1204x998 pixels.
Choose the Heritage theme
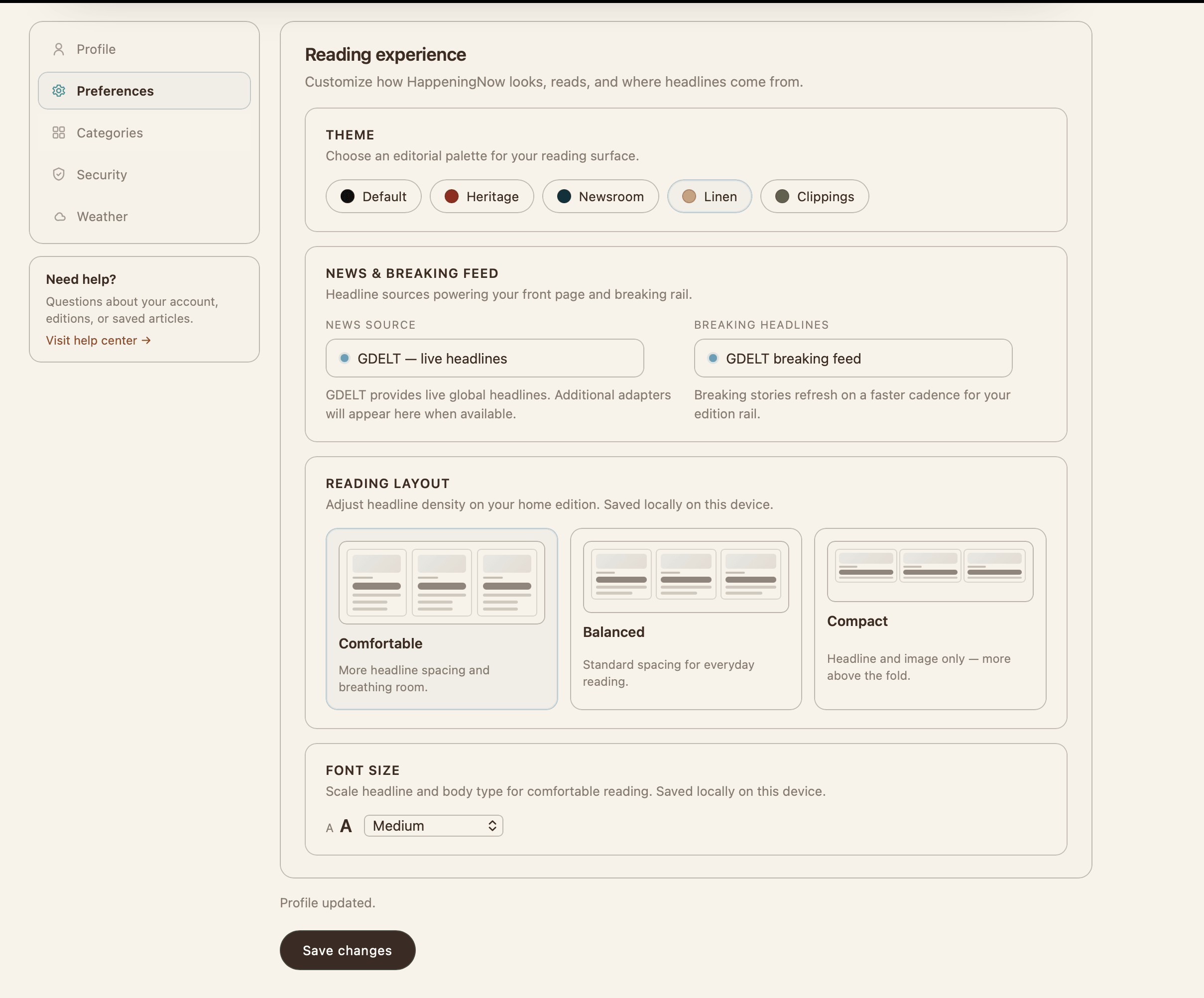[482, 197]
